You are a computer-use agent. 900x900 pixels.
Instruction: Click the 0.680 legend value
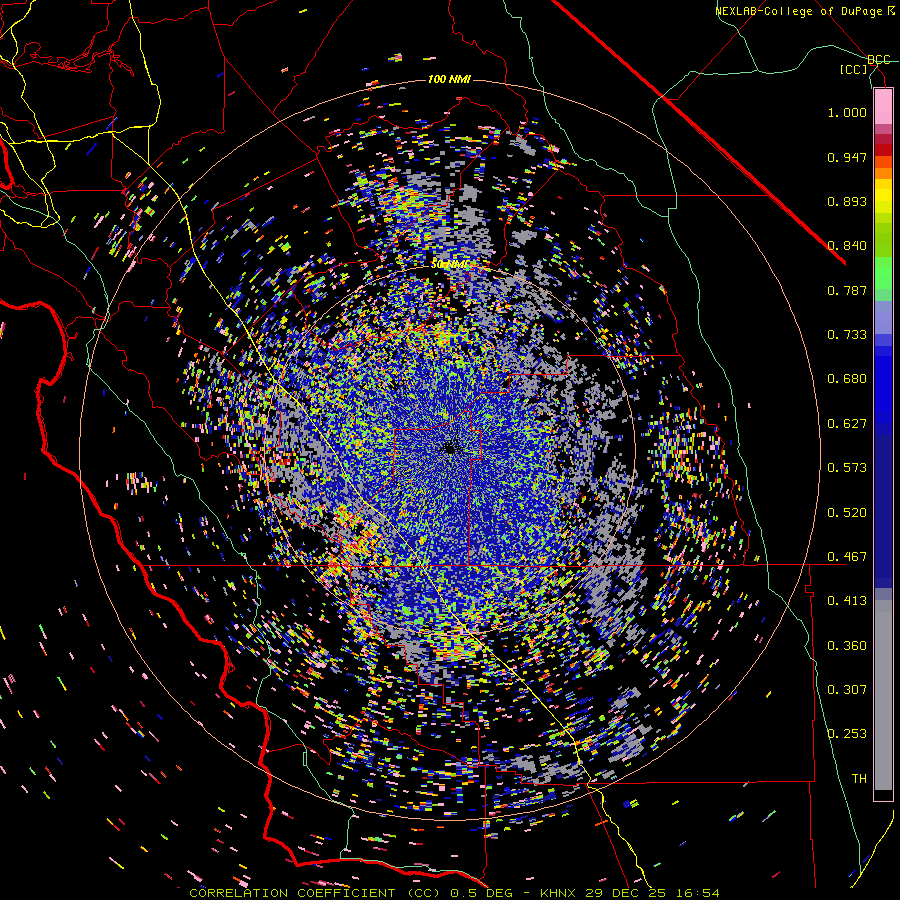847,379
